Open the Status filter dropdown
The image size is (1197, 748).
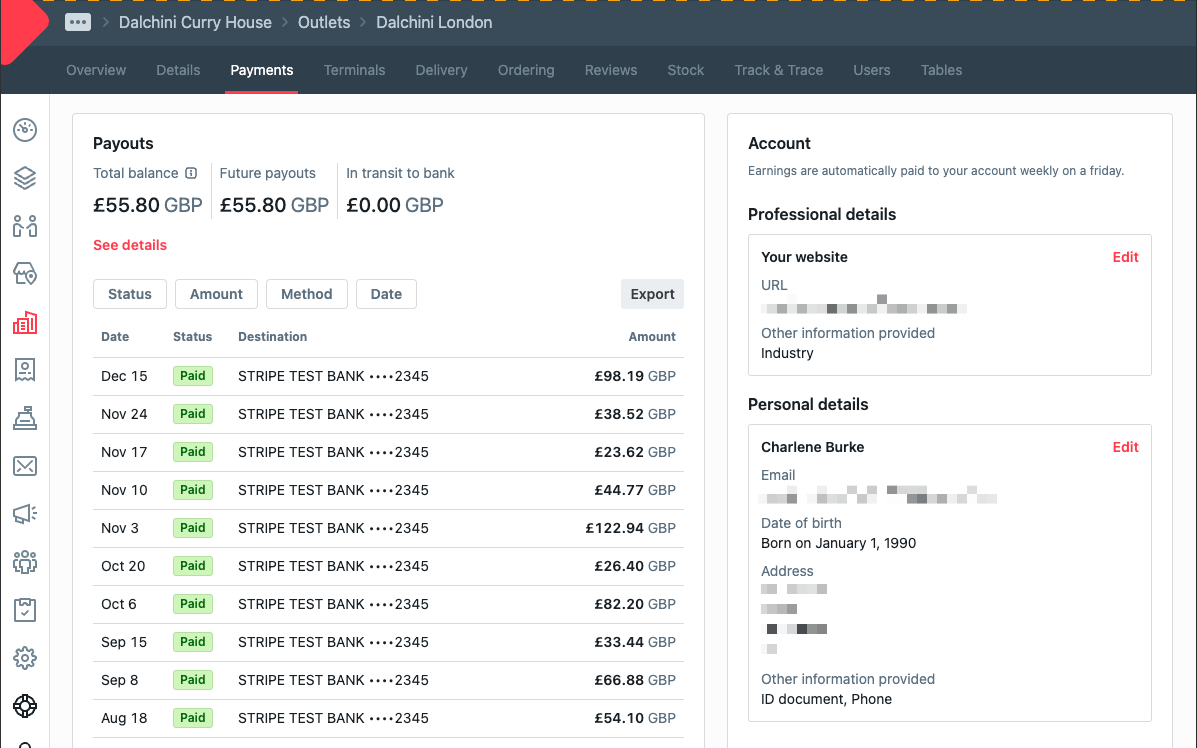point(130,294)
